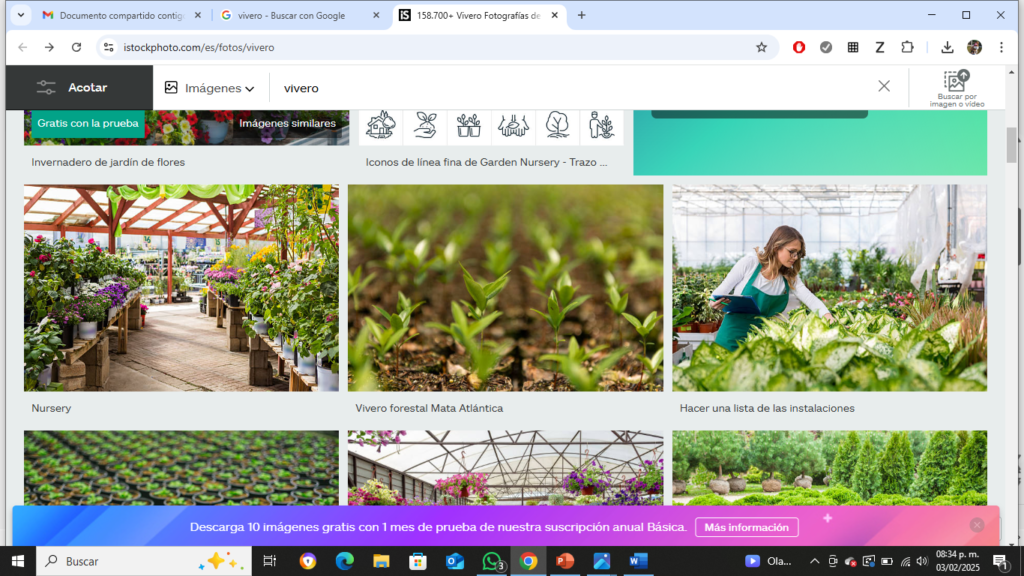This screenshot has height=576, width=1024.
Task: Click the search input containing vivero
Action: point(570,88)
